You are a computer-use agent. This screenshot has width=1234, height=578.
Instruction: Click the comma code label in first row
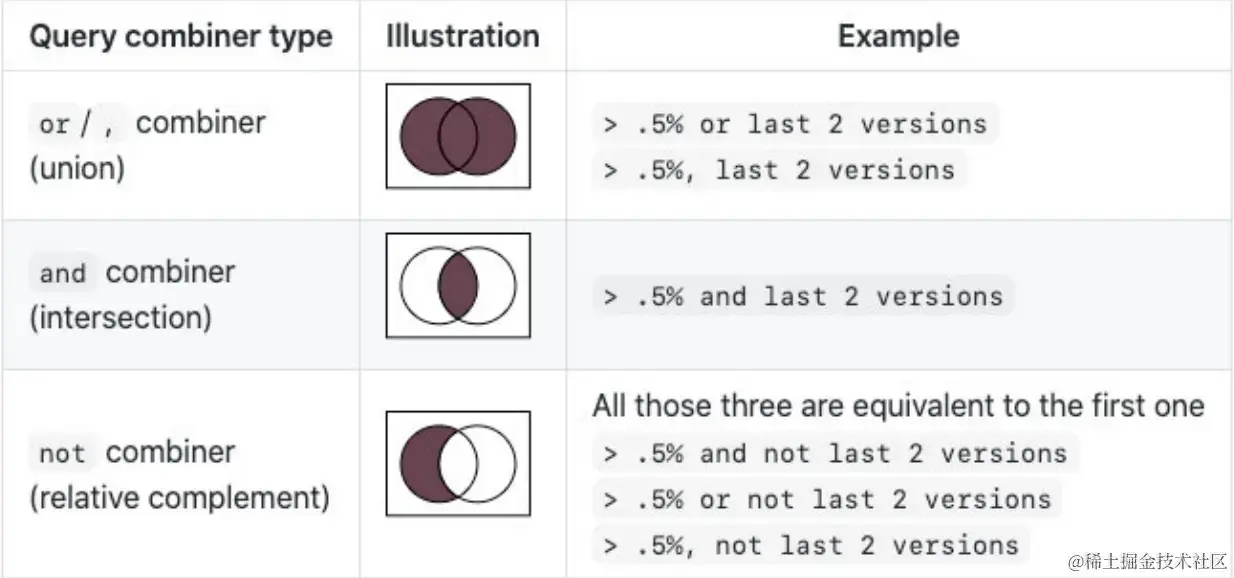[x=109, y=124]
